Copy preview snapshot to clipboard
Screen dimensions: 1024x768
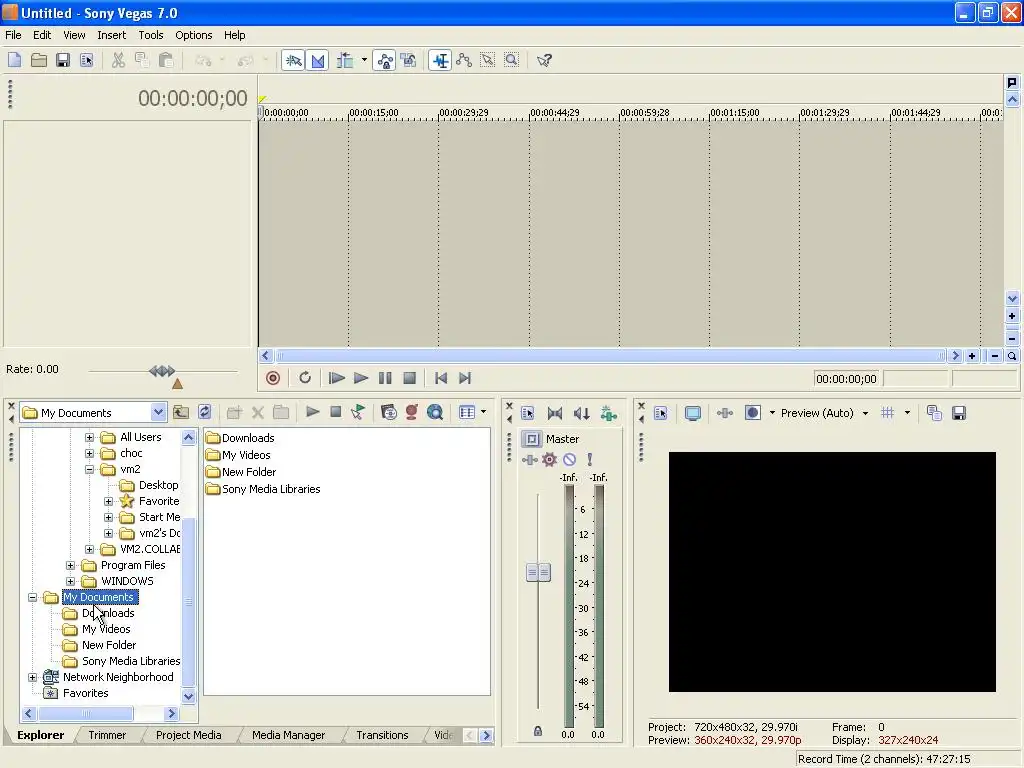coord(935,413)
